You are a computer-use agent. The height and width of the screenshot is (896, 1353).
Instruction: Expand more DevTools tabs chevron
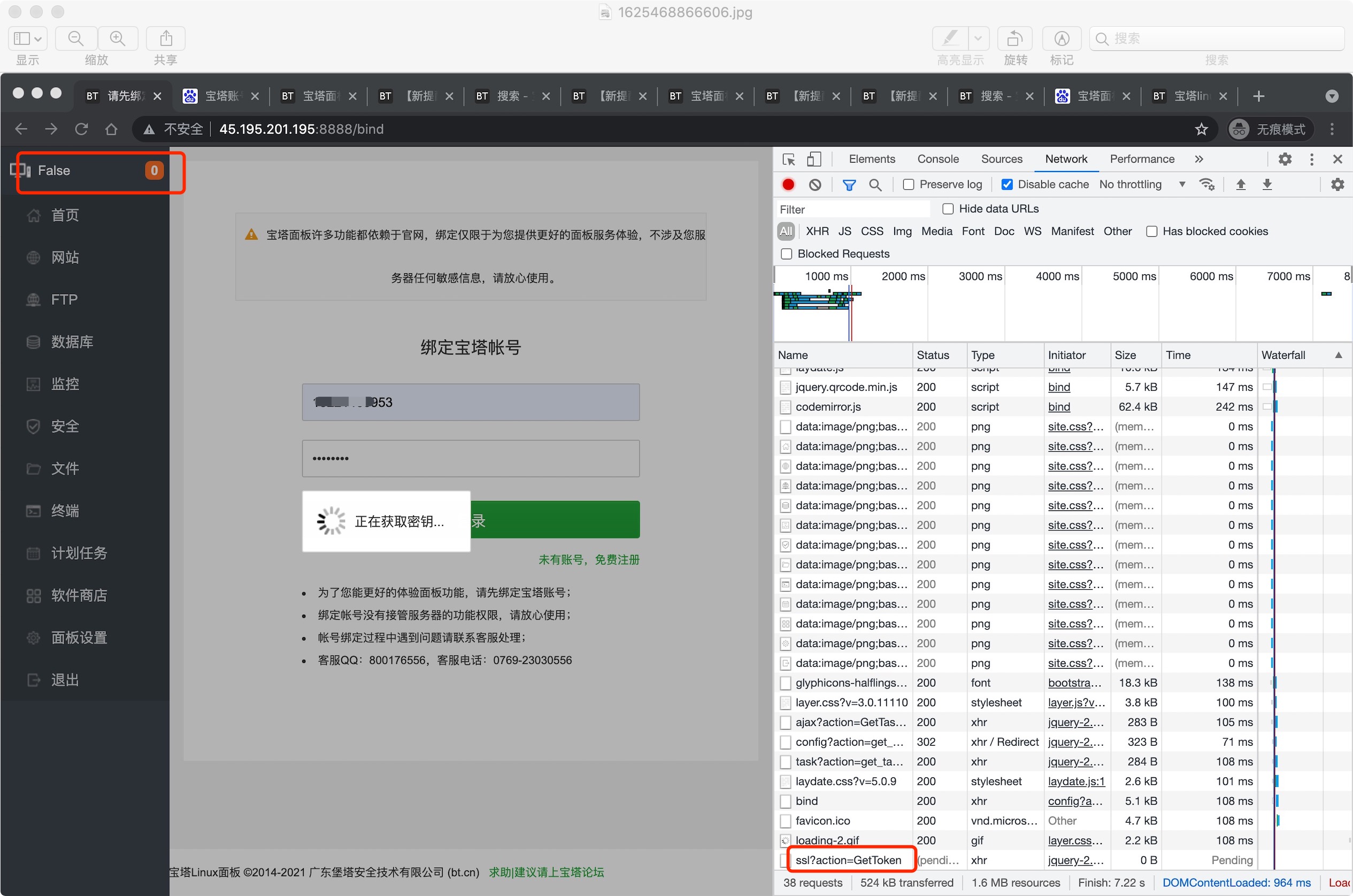[1198, 159]
